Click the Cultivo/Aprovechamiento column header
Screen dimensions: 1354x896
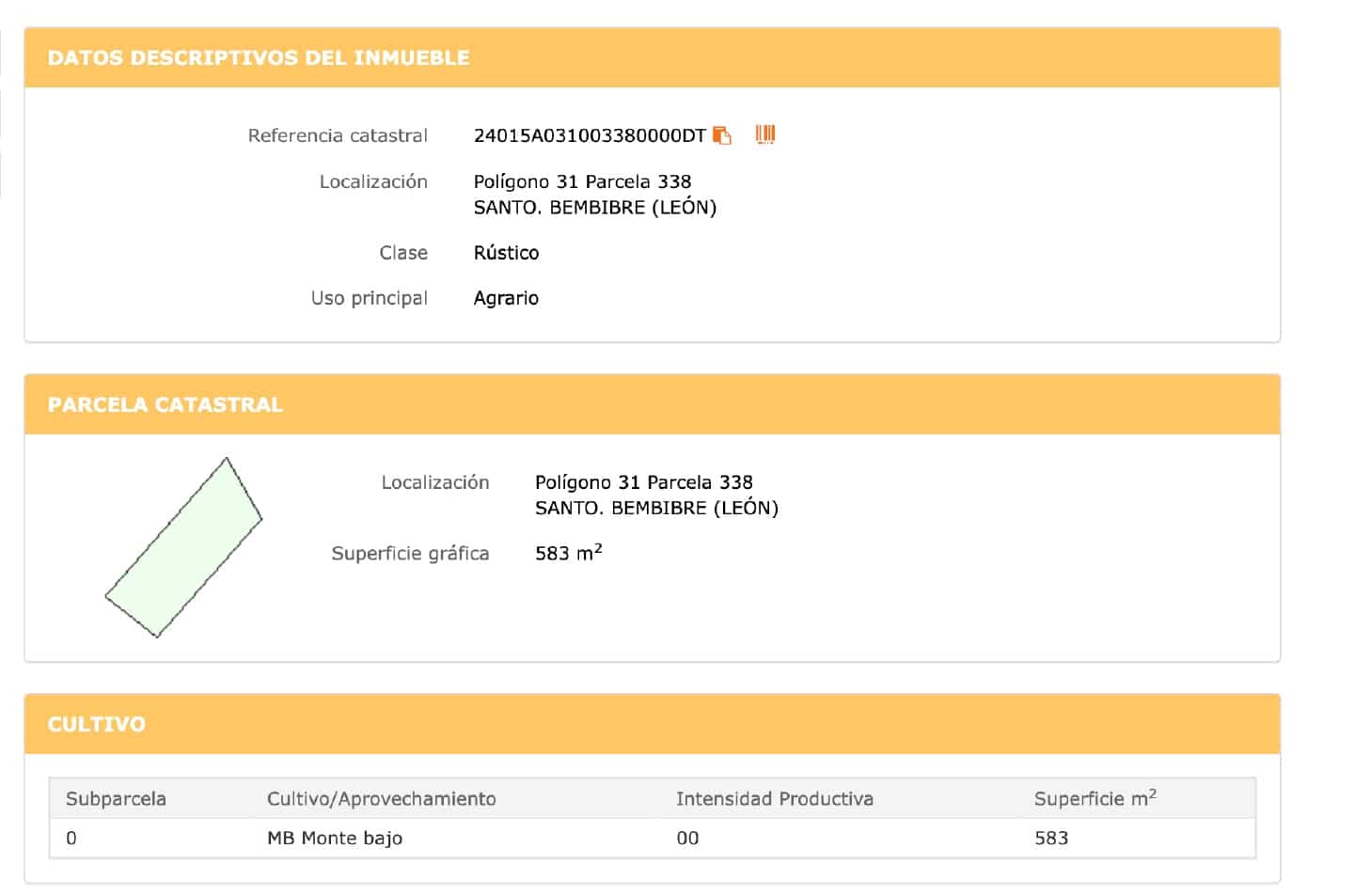(381, 798)
